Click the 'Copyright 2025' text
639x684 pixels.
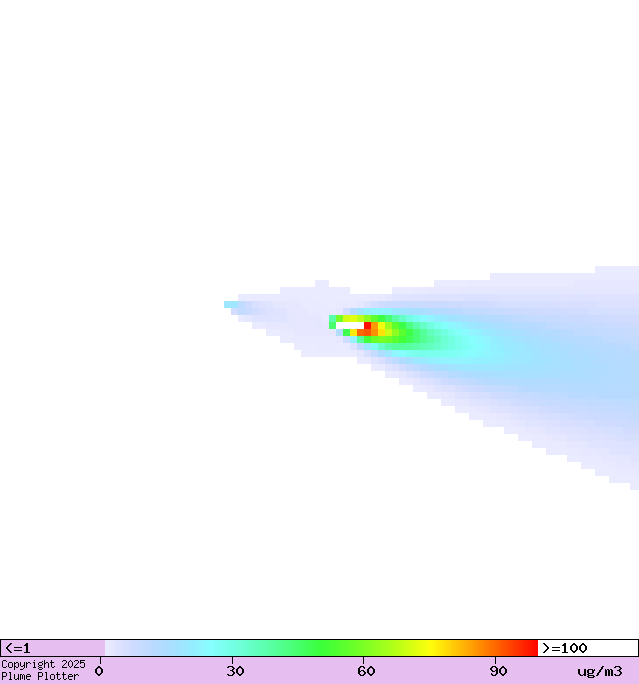point(44,664)
